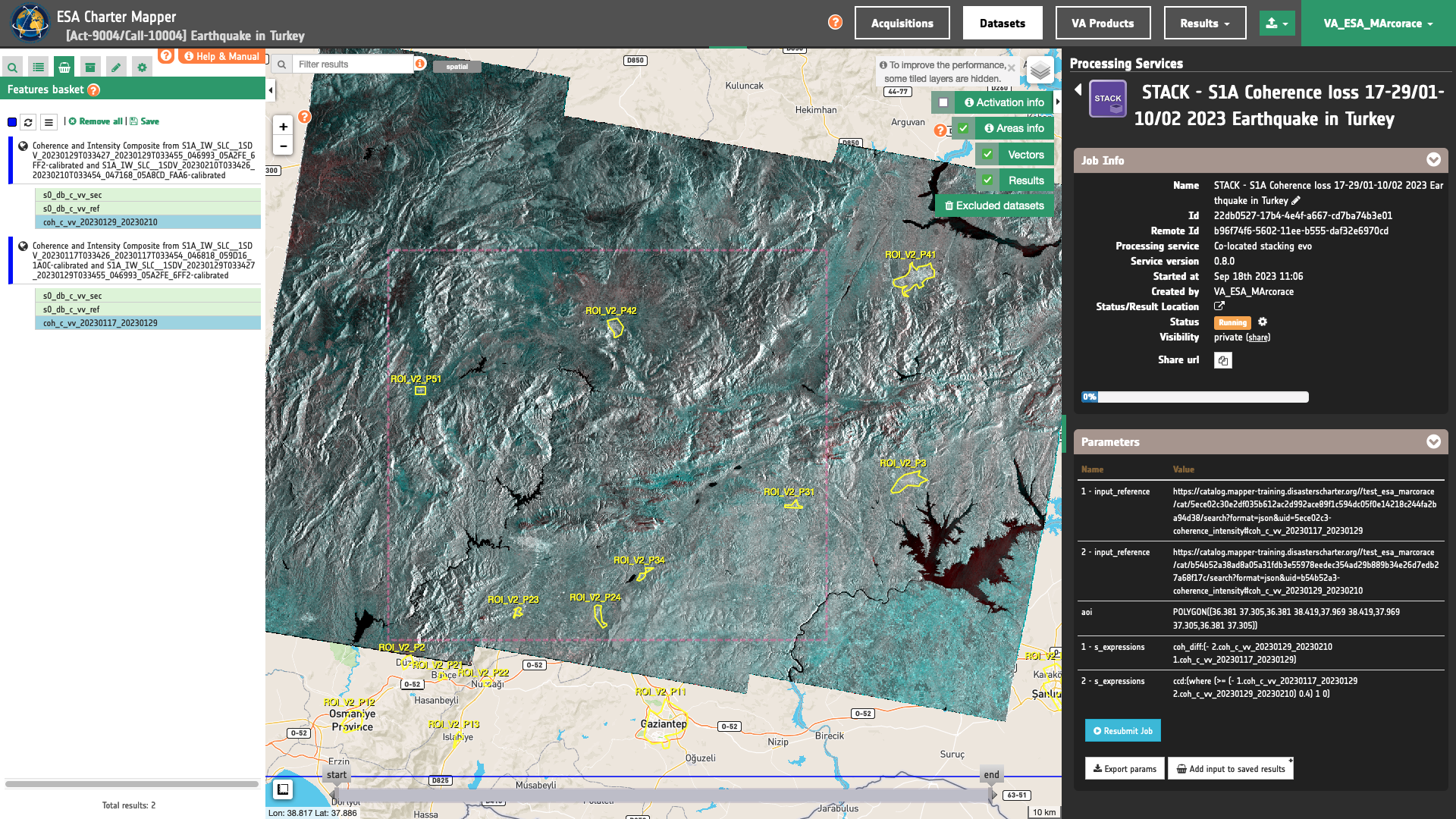Uncheck the Results layer checkbox
The image size is (1456, 819).
click(x=987, y=180)
